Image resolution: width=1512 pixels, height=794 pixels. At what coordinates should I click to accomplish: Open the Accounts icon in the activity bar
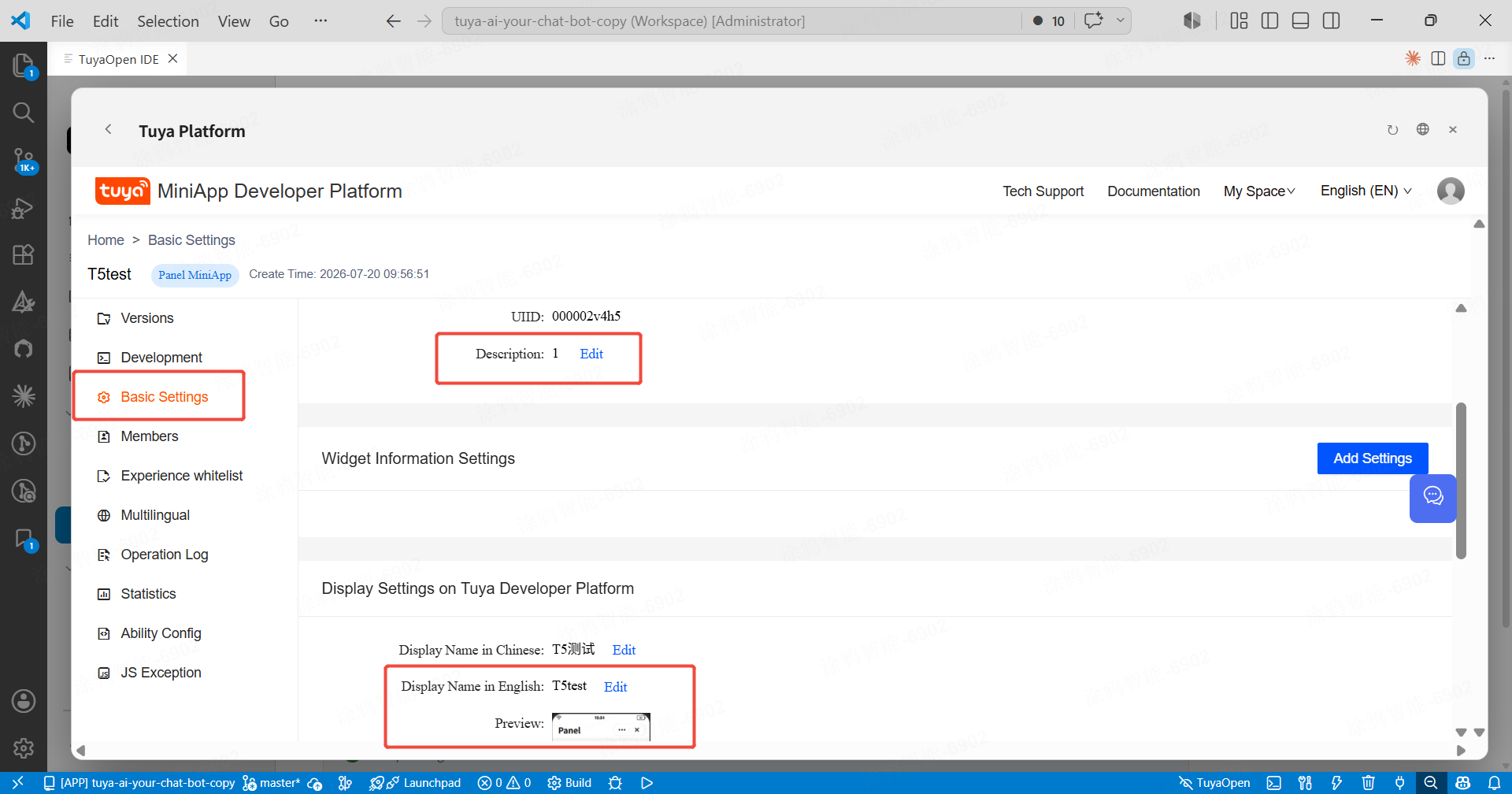[24, 701]
